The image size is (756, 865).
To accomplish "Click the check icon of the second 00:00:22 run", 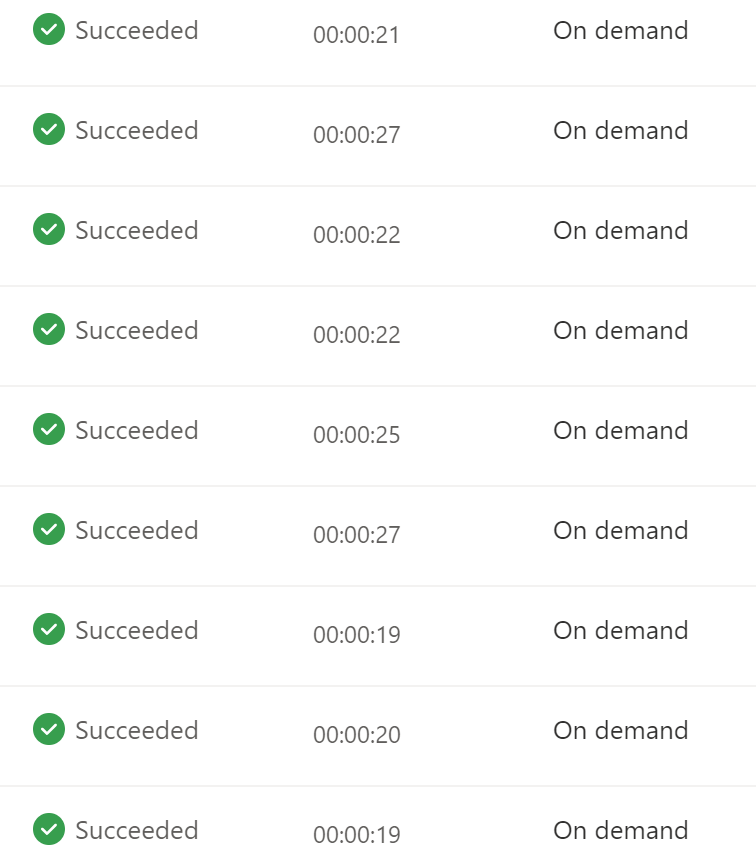I will tap(49, 330).
